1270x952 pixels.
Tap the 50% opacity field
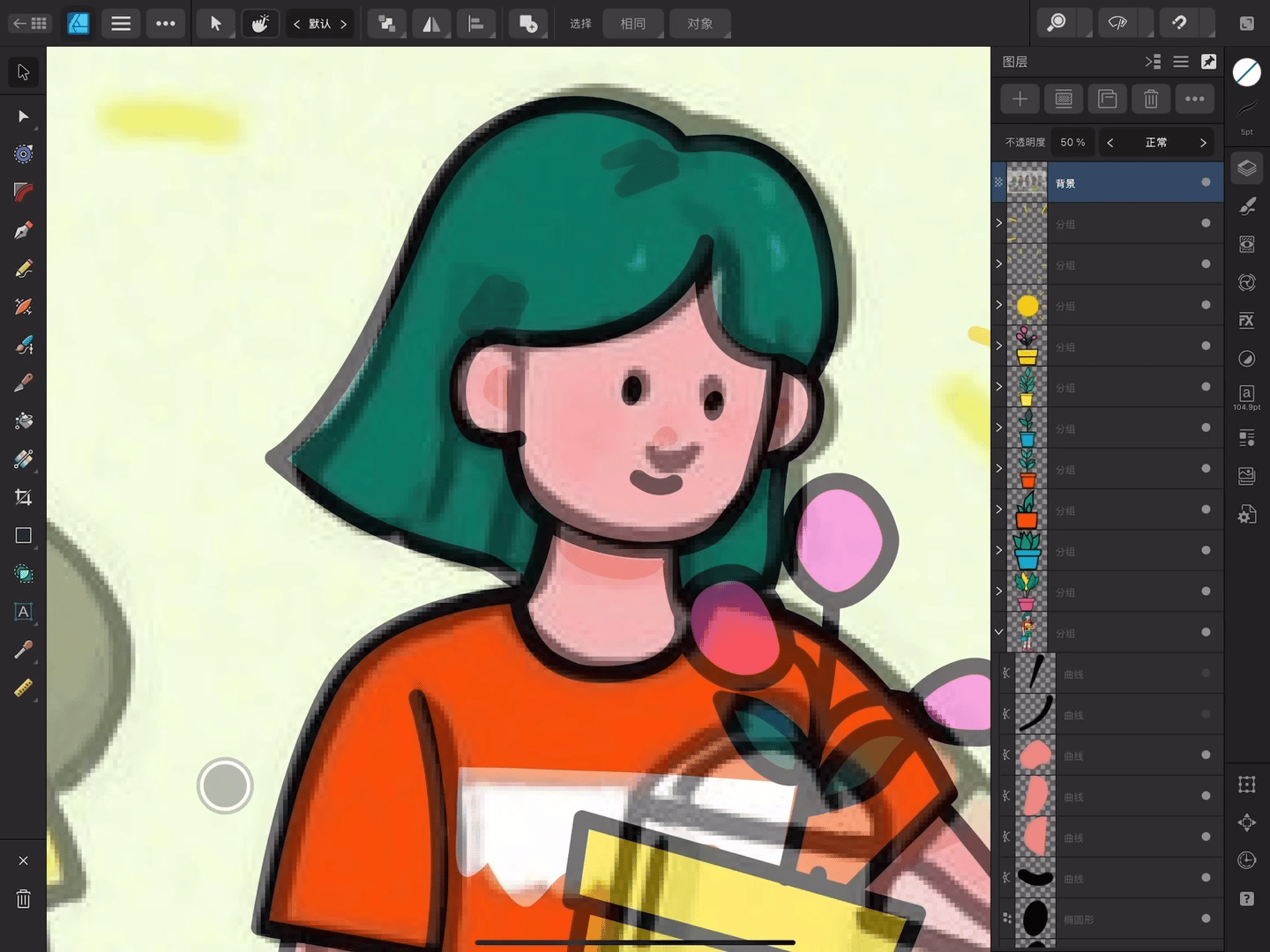click(x=1072, y=142)
